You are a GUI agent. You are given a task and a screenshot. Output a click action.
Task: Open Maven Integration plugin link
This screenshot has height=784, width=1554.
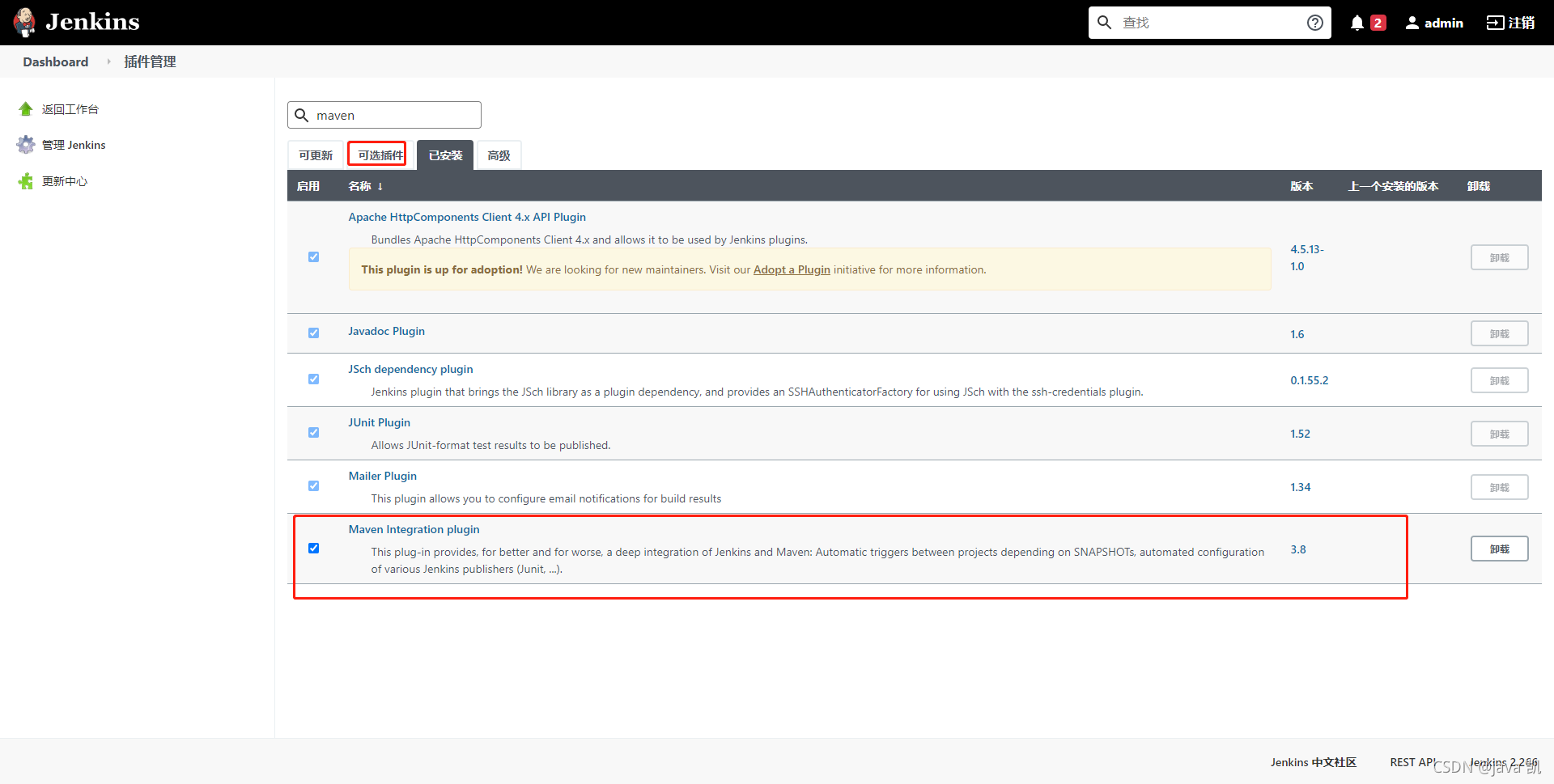pos(414,529)
